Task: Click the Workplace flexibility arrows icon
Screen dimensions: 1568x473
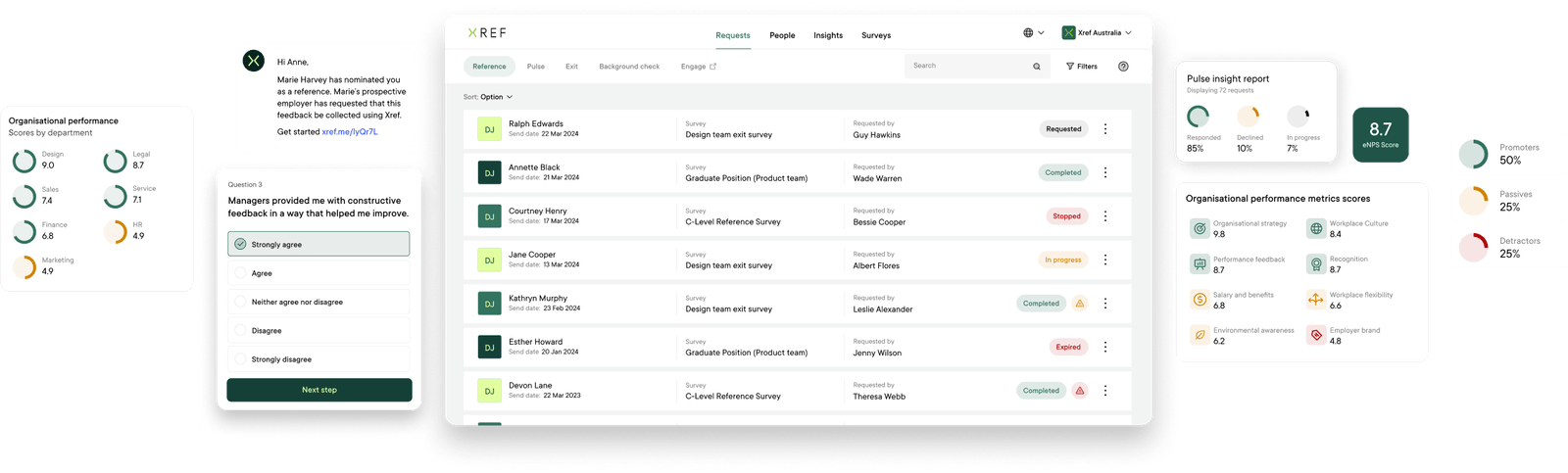Action: tap(1316, 300)
